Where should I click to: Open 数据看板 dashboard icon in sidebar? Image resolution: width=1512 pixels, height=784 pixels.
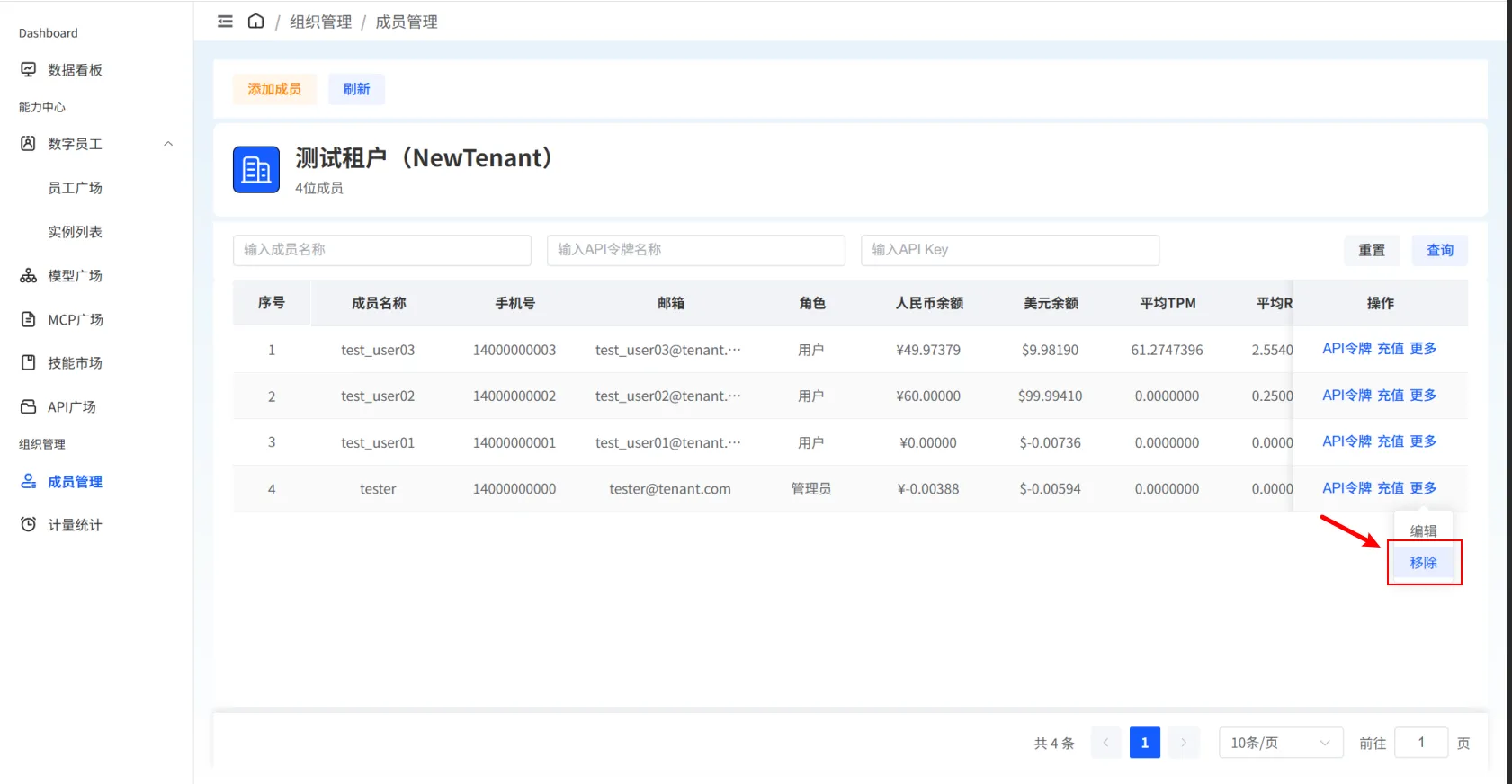click(29, 69)
